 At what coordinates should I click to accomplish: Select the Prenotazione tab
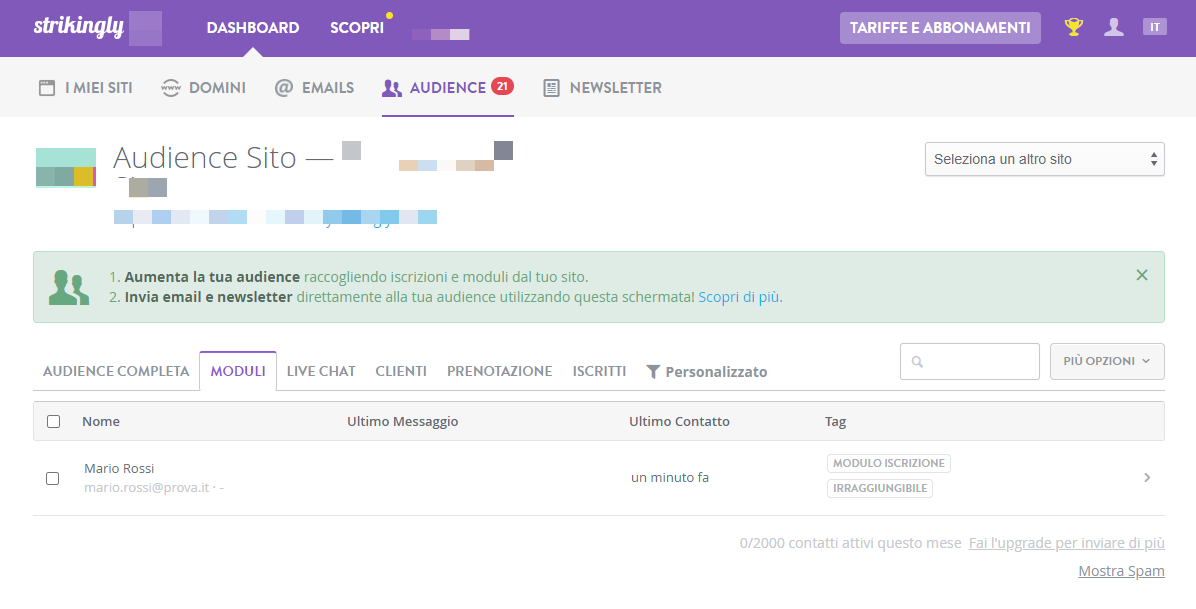point(500,371)
